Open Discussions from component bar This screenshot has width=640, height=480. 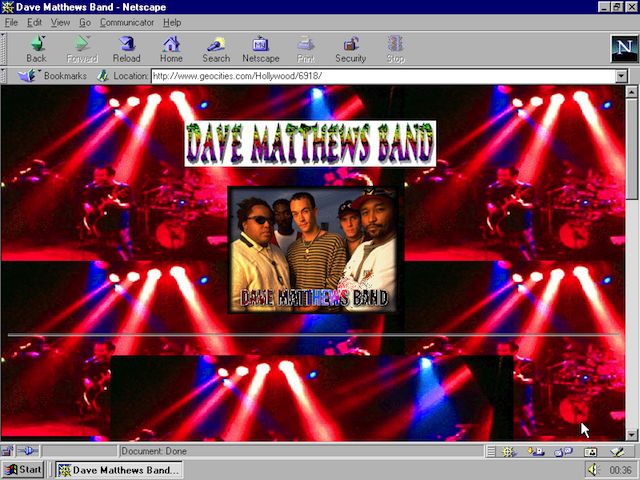click(563, 451)
